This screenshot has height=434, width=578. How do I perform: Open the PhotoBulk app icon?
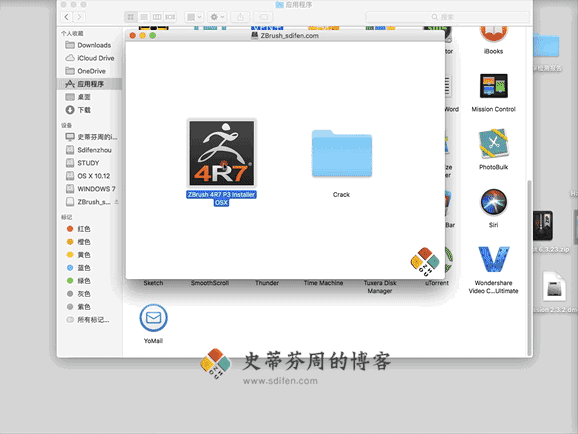[494, 144]
